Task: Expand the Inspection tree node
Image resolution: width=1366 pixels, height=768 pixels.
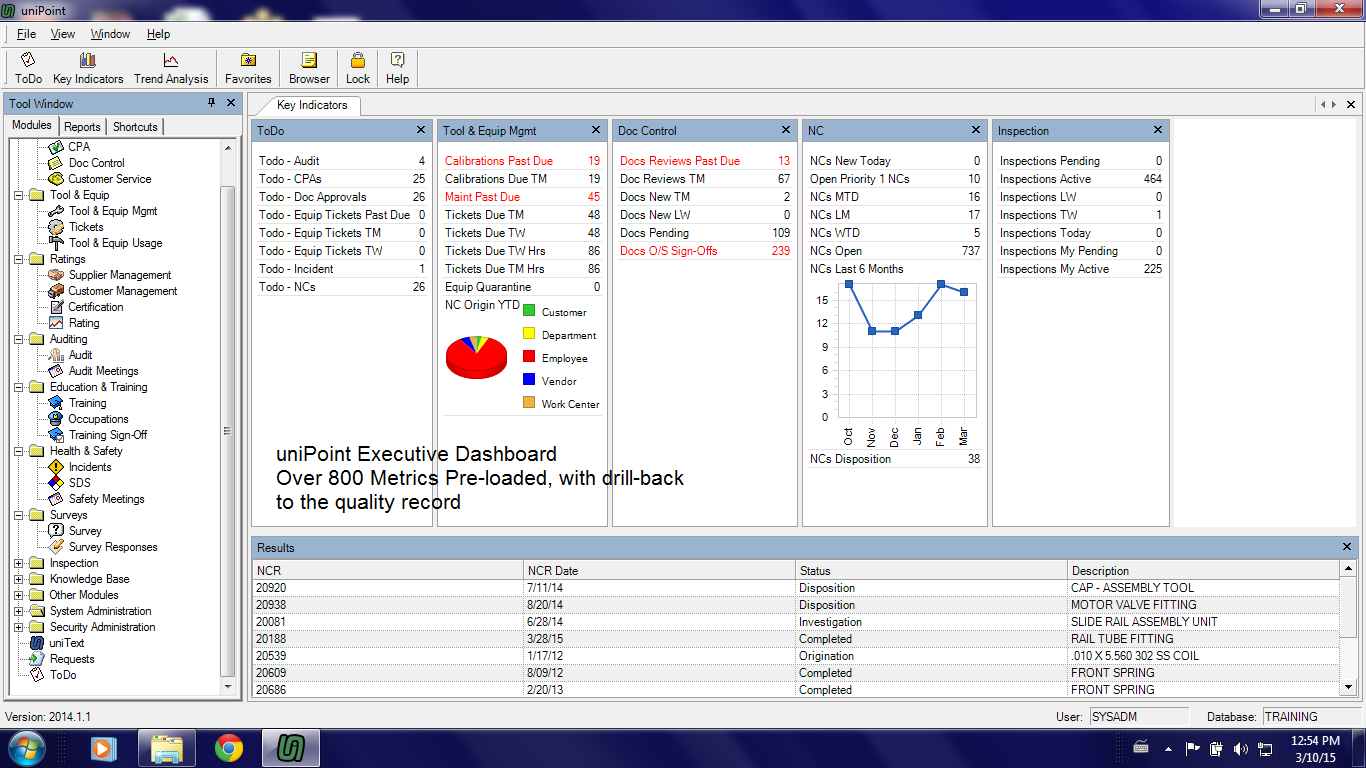Action: coord(19,563)
